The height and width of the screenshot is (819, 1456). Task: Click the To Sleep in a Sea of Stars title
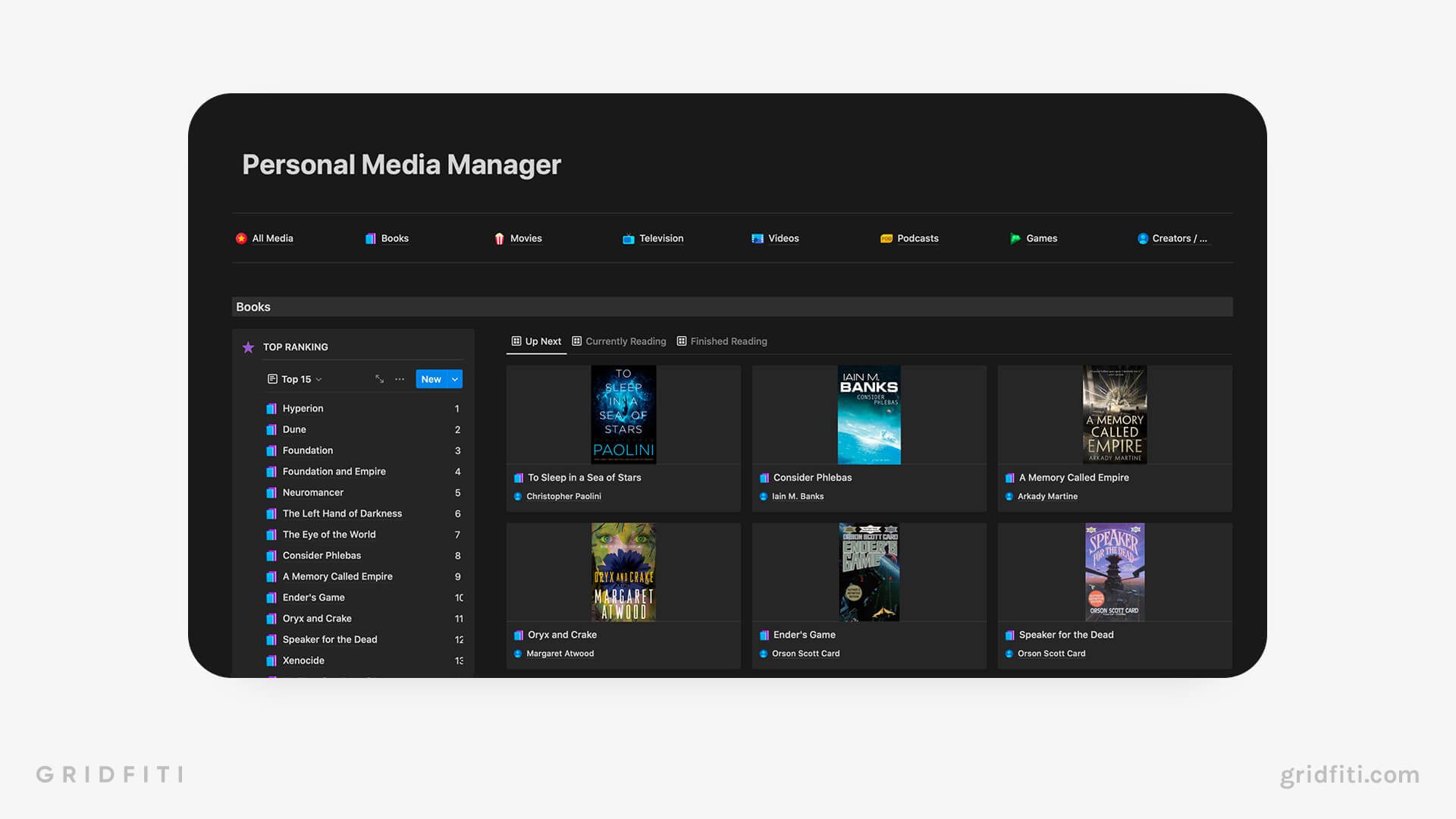584,478
